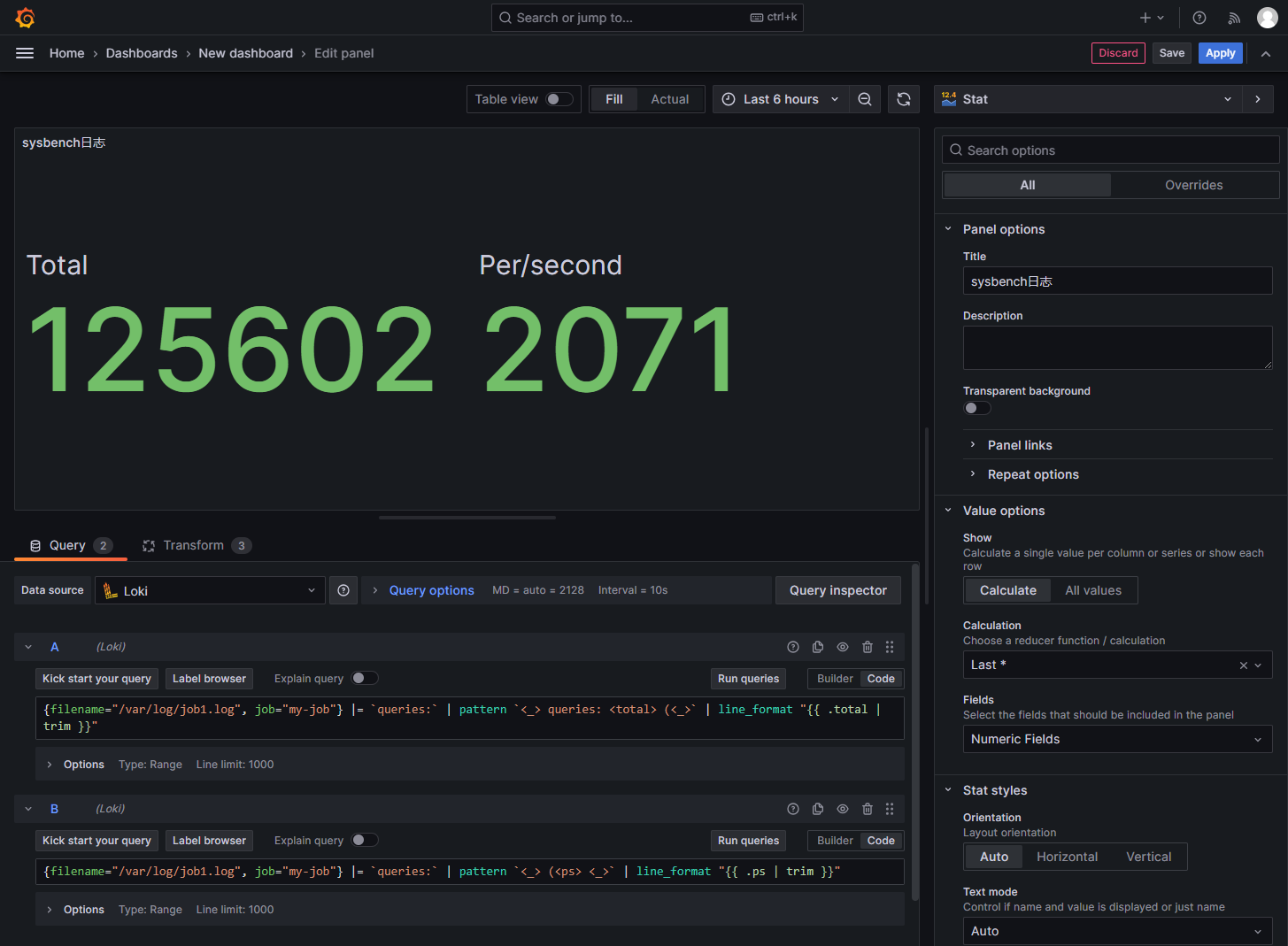The image size is (1288, 946).
Task: Open Label browser for query B
Action: click(209, 841)
